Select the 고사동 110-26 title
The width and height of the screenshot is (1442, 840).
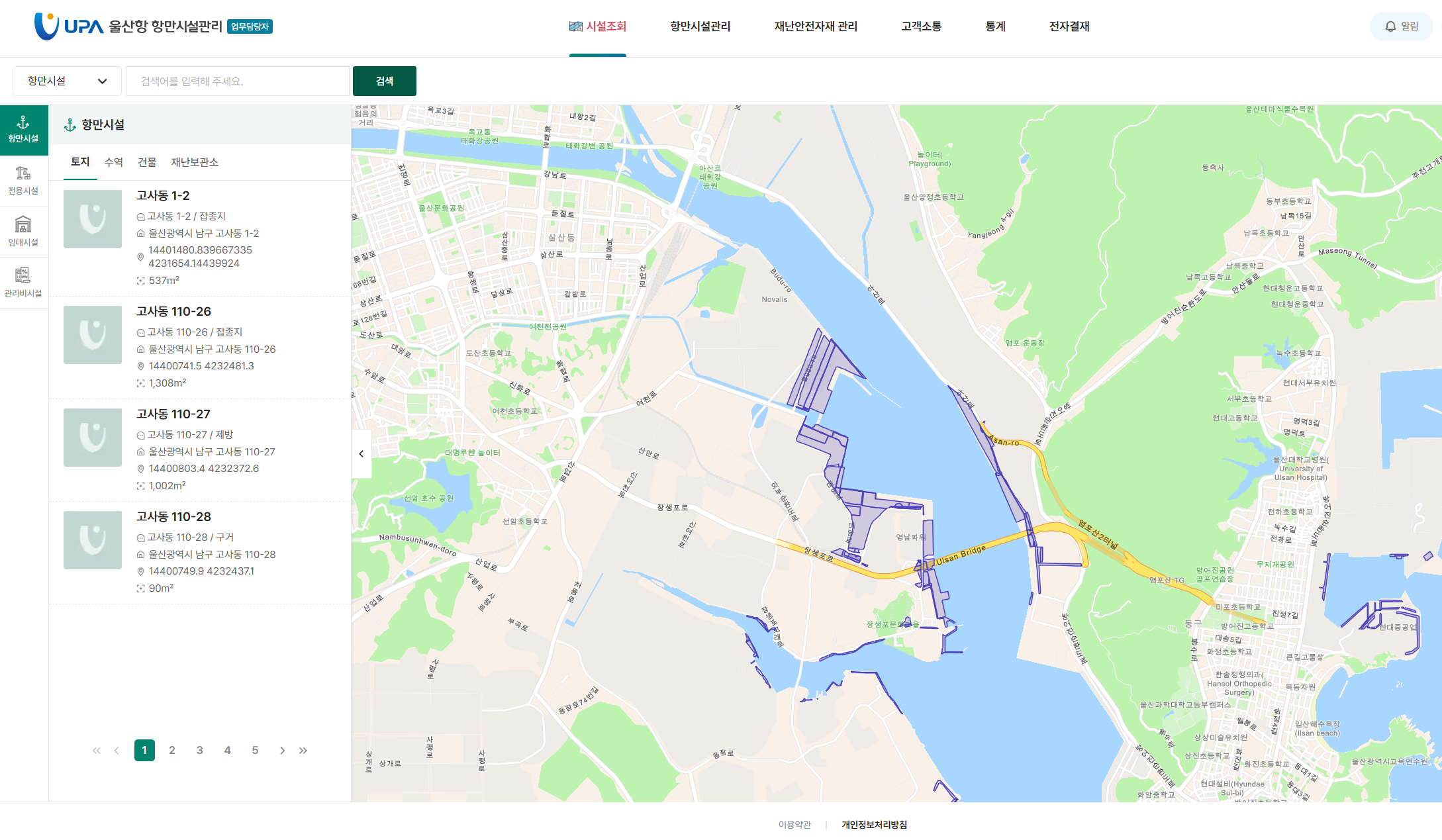coord(173,312)
